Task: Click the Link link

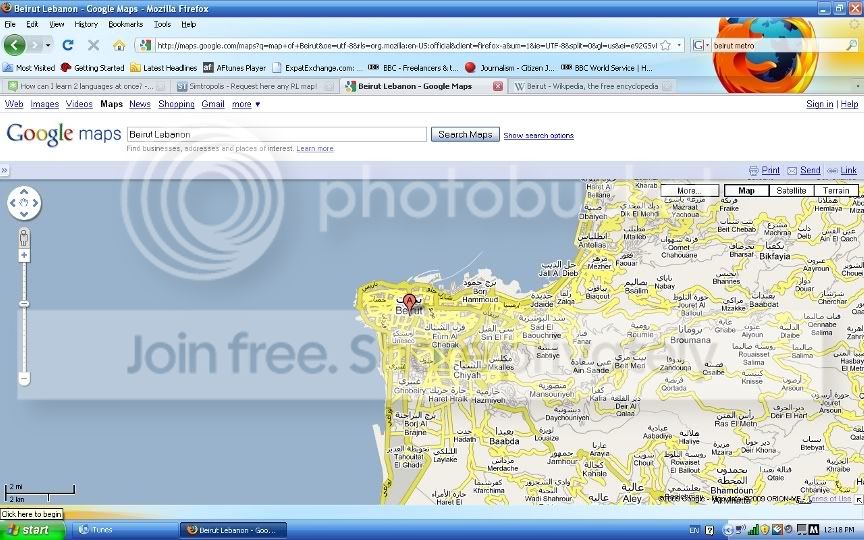Action: 848,170
